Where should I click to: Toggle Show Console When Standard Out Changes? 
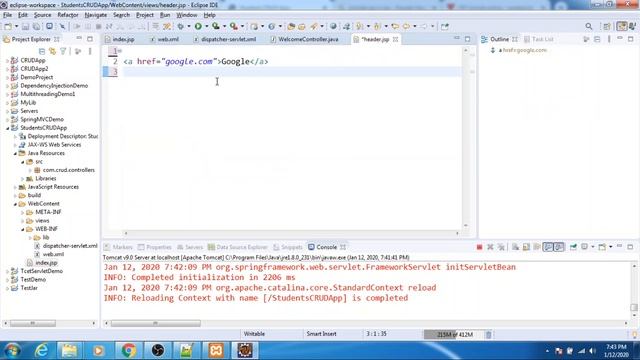548,247
